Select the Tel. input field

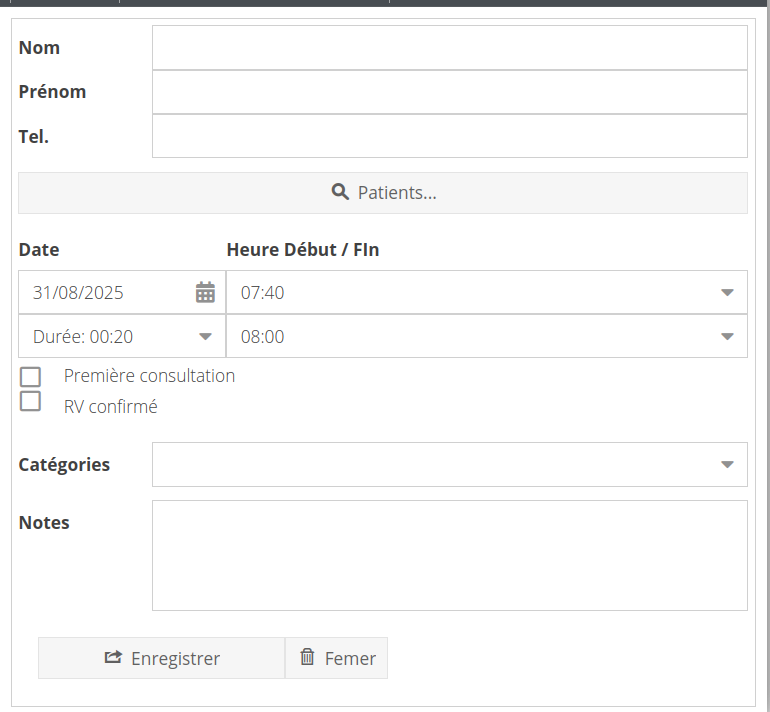[449, 136]
